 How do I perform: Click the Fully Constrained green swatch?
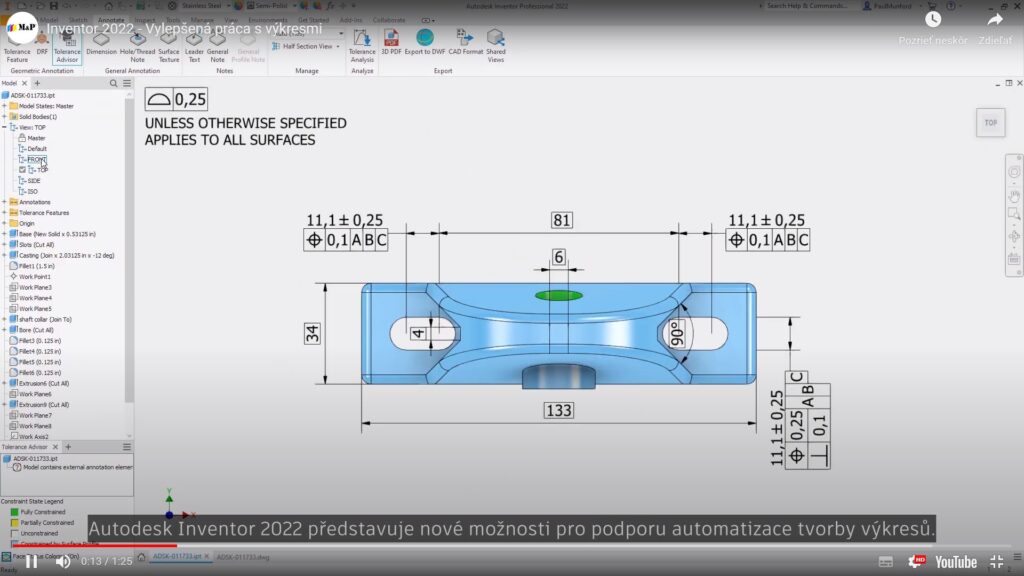point(14,512)
